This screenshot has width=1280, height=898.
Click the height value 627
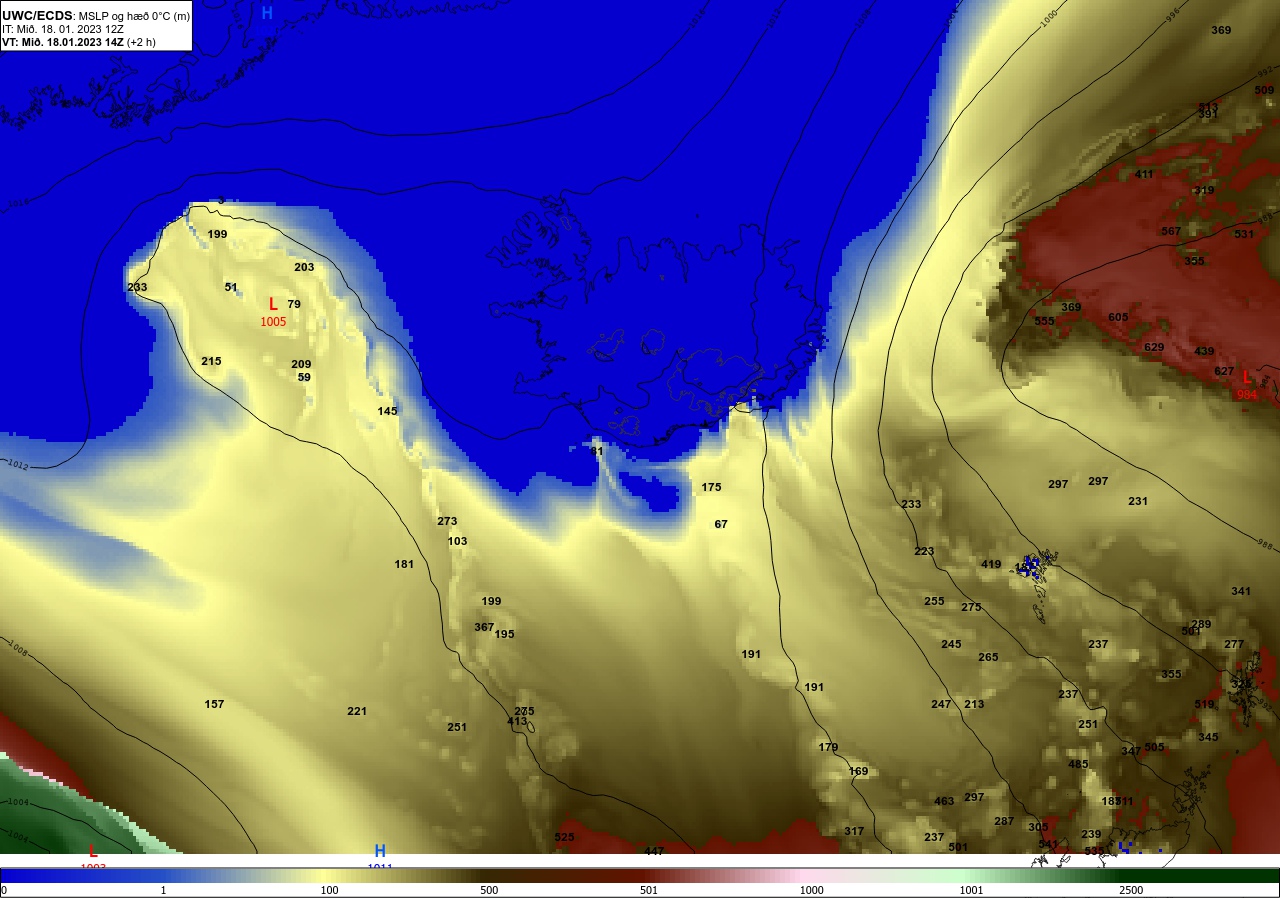(1224, 371)
